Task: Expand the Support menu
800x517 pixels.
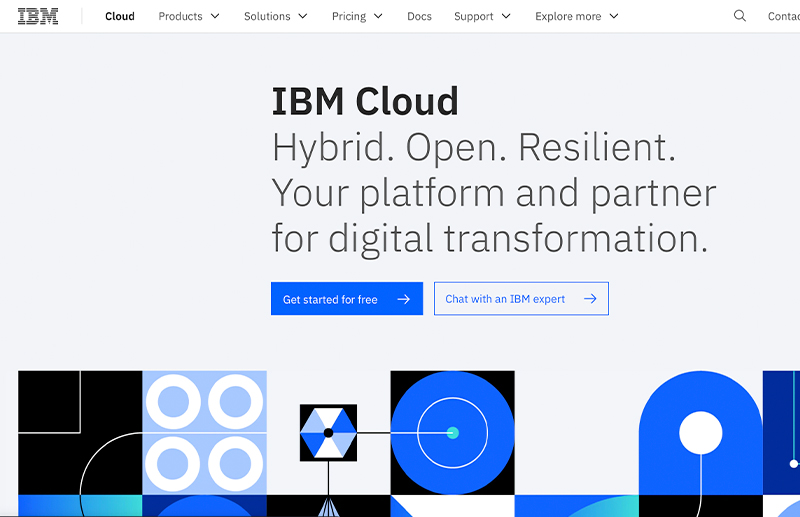Action: [482, 16]
